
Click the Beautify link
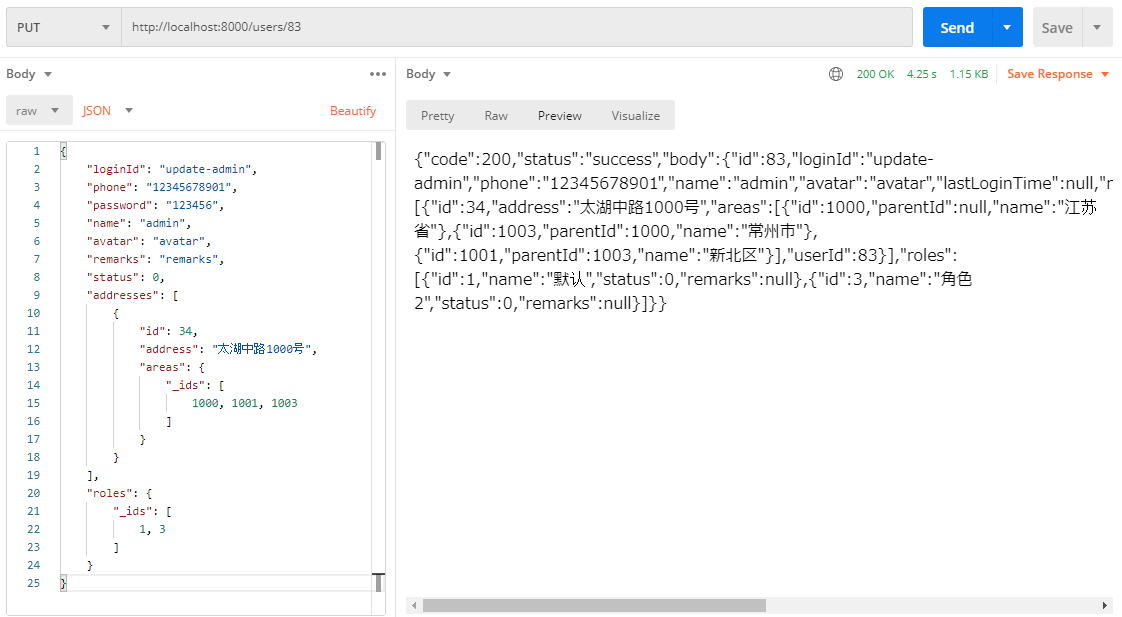click(x=353, y=111)
